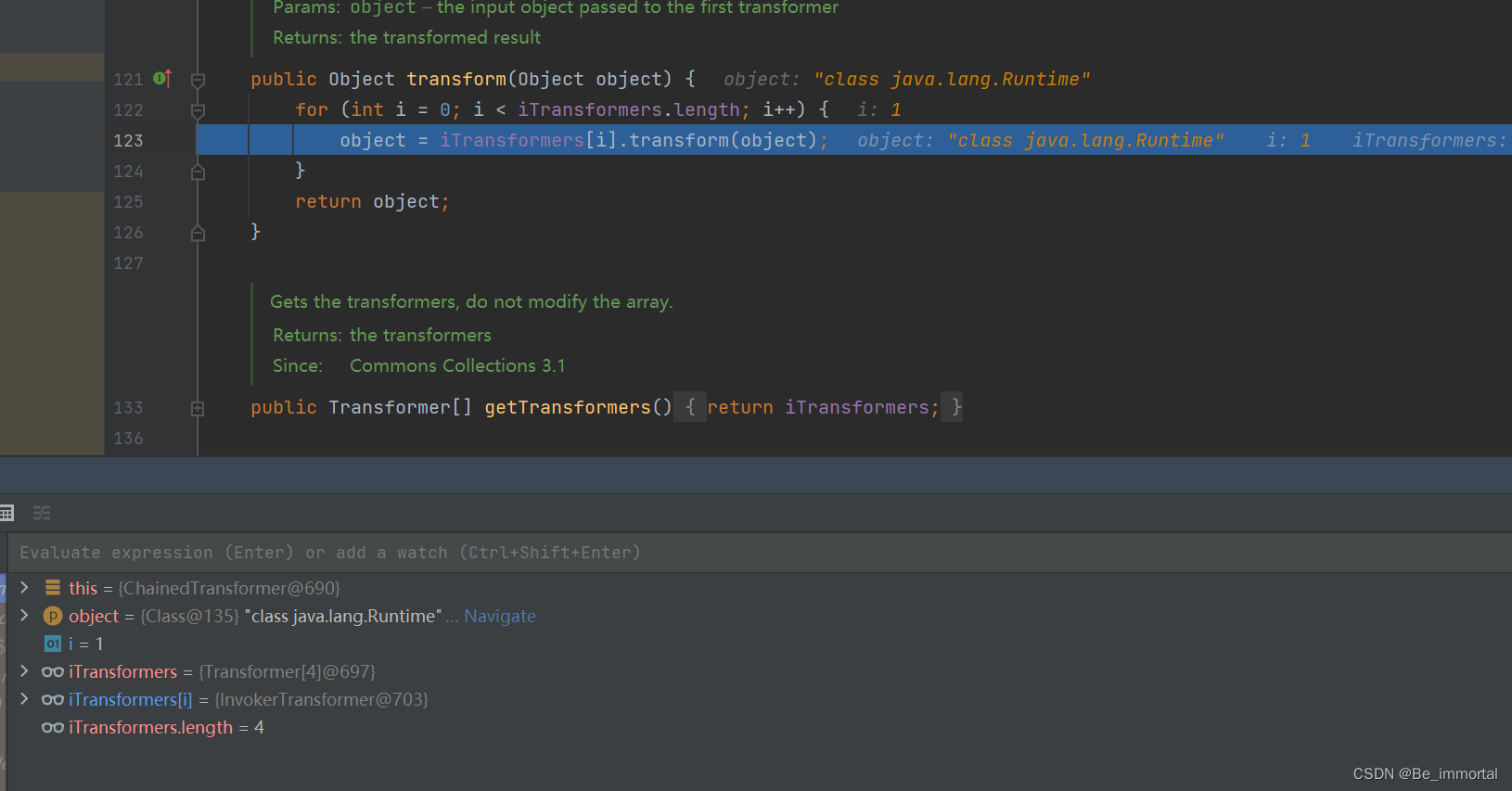The height and width of the screenshot is (791, 1512).
Task: Click 'iTransformers[i].transform(object)' on highlighted line
Action: [x=628, y=141]
